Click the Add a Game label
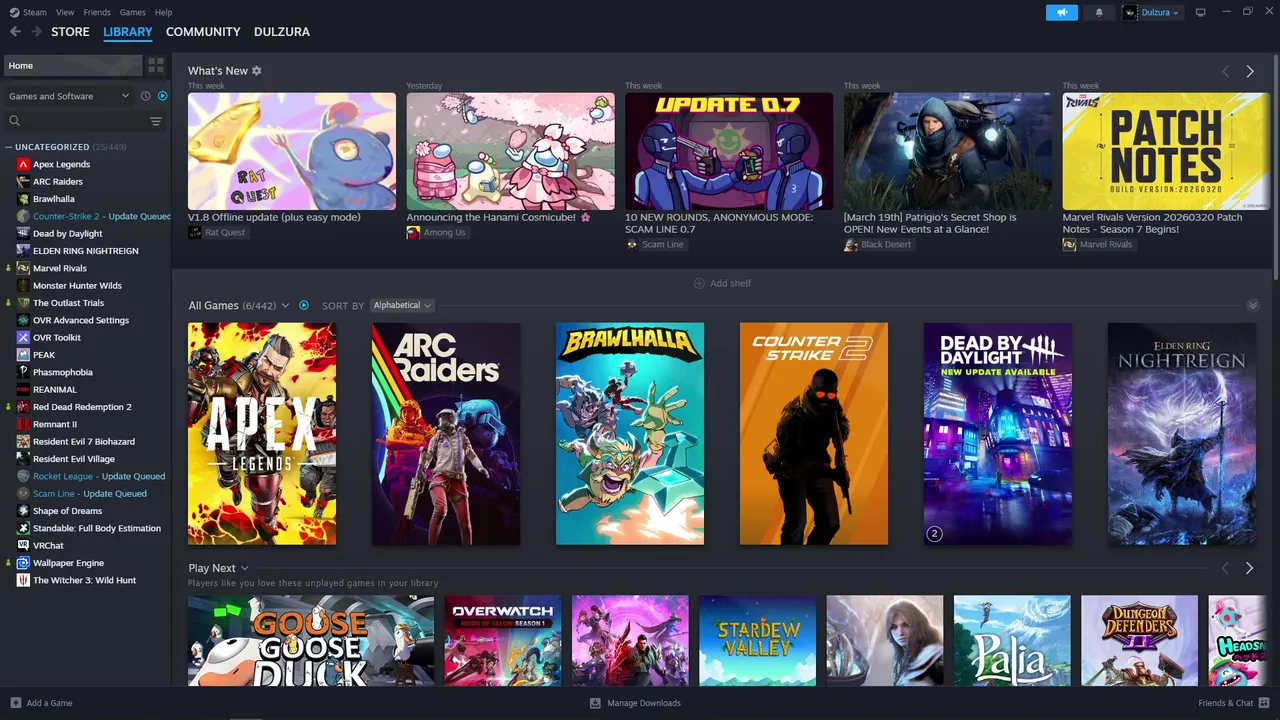The image size is (1280, 720). (49, 703)
